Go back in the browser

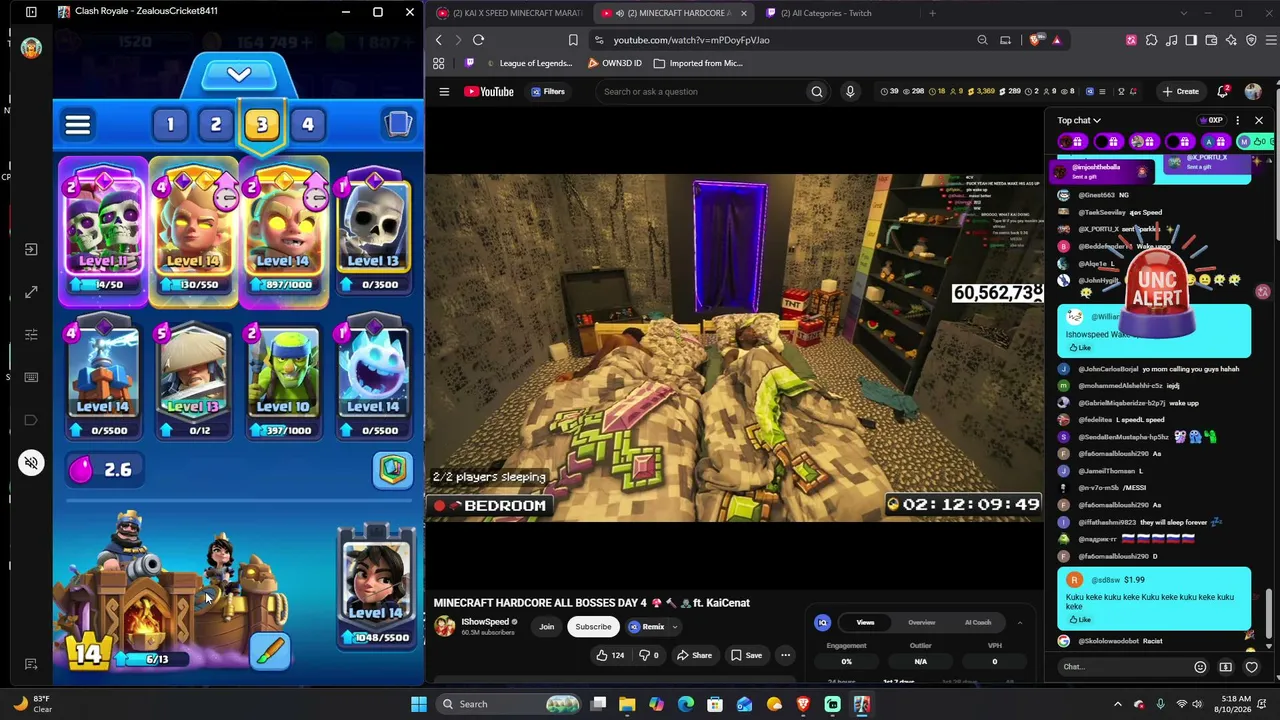pos(438,40)
